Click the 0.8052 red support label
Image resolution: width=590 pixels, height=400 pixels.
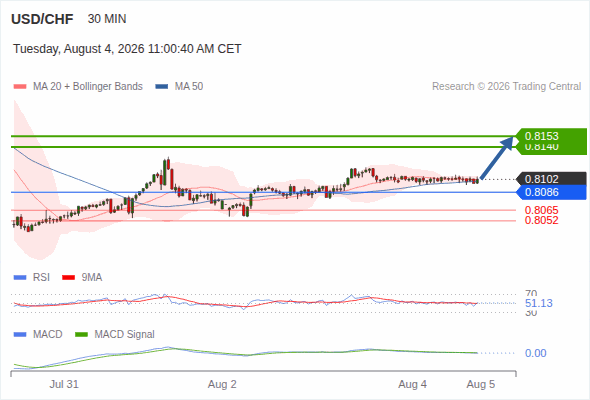(x=541, y=220)
